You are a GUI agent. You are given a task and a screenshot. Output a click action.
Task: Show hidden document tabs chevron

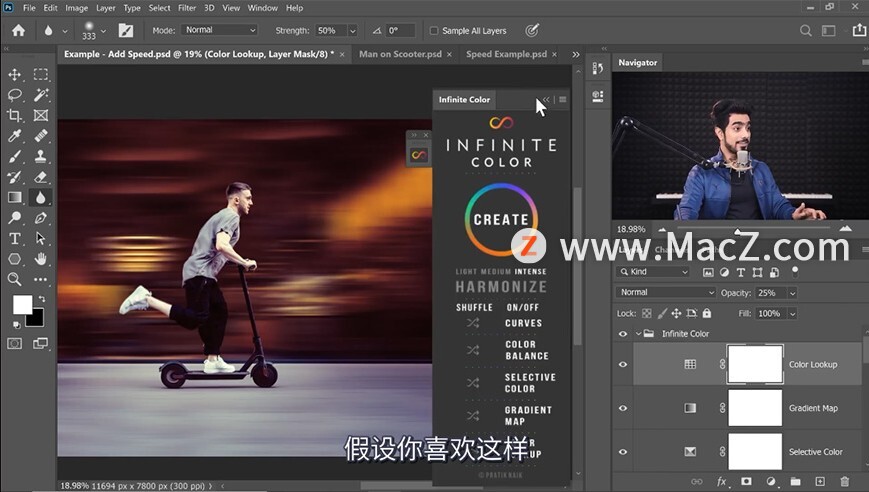click(576, 54)
